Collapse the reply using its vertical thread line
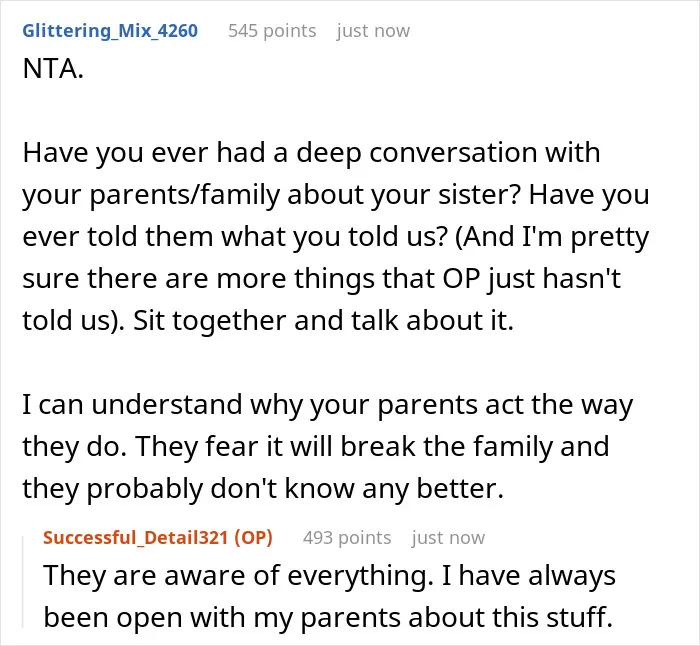 (x=23, y=582)
